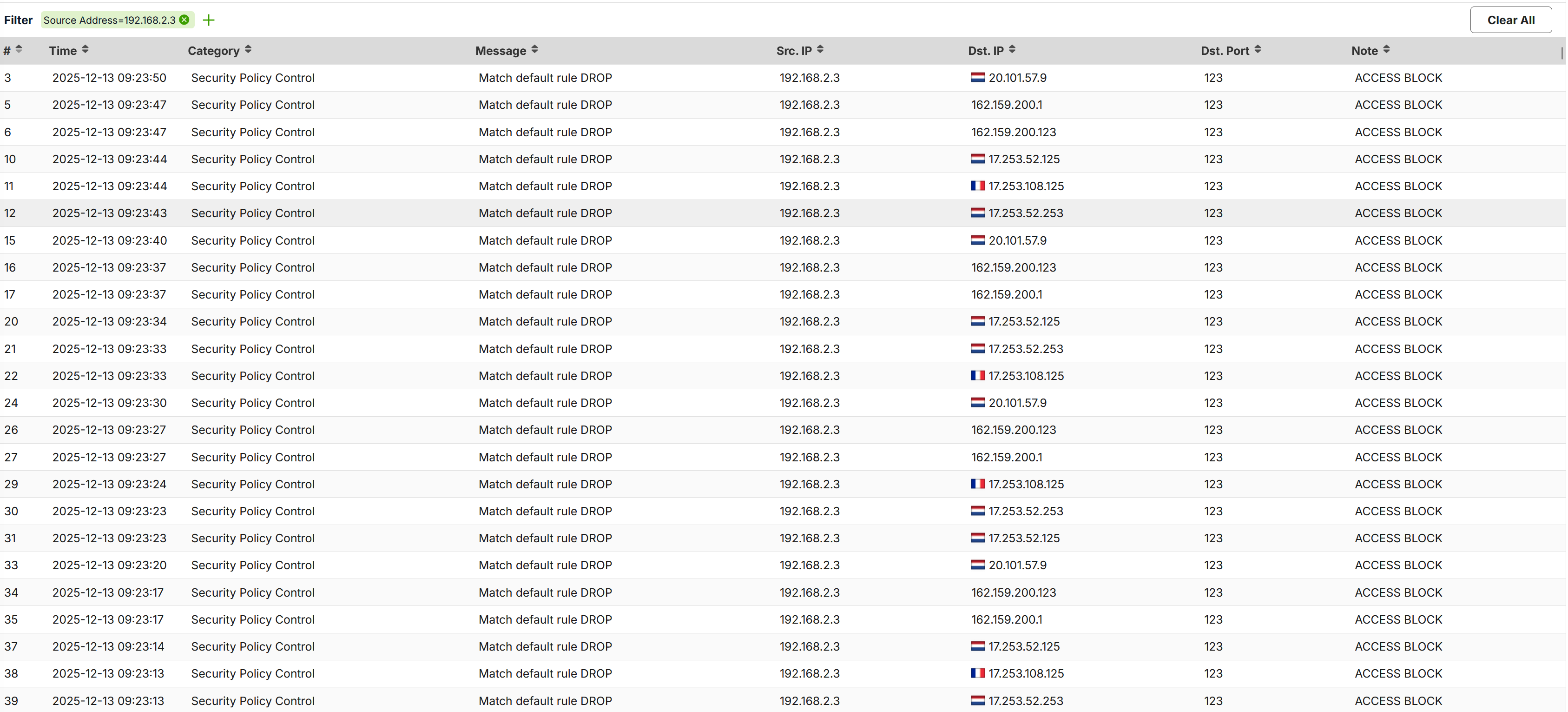Sort by Note column

[1386, 50]
